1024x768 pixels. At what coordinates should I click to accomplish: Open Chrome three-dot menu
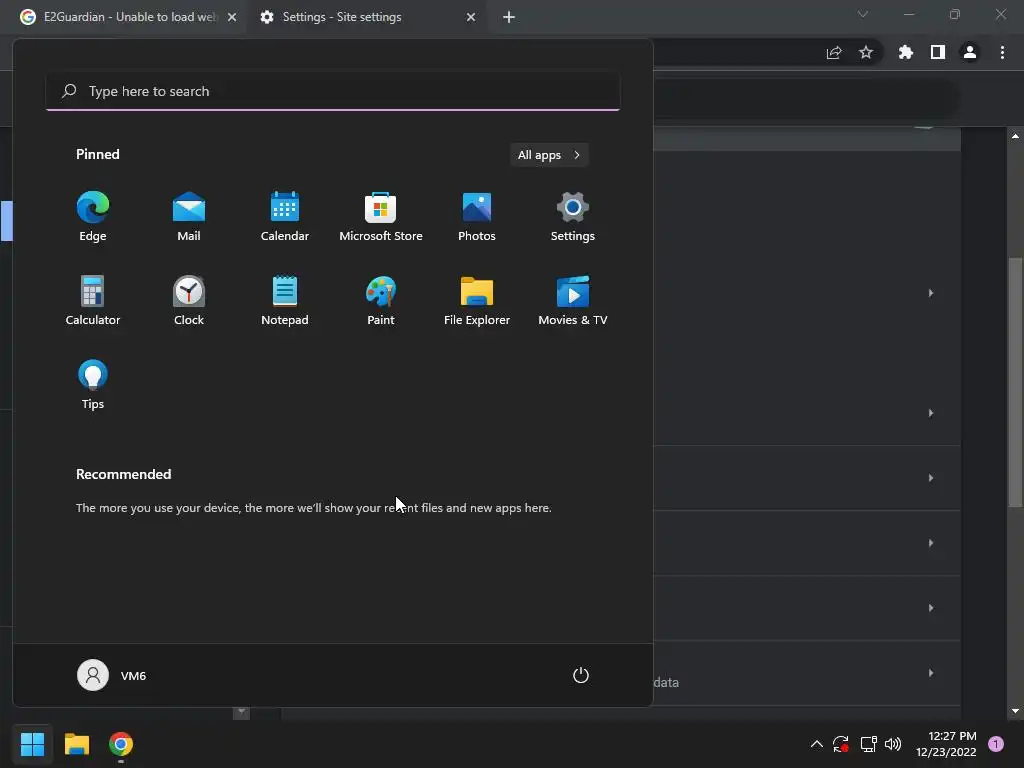coord(1002,52)
